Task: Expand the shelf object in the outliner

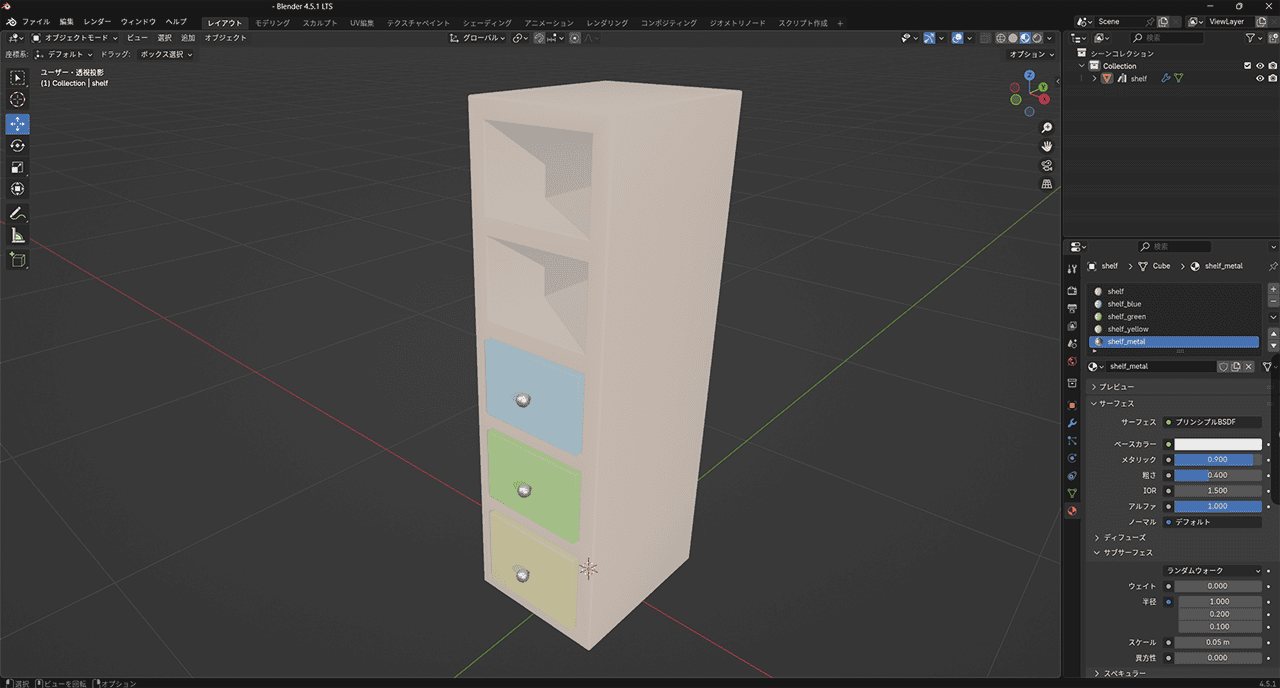Action: click(x=1095, y=79)
